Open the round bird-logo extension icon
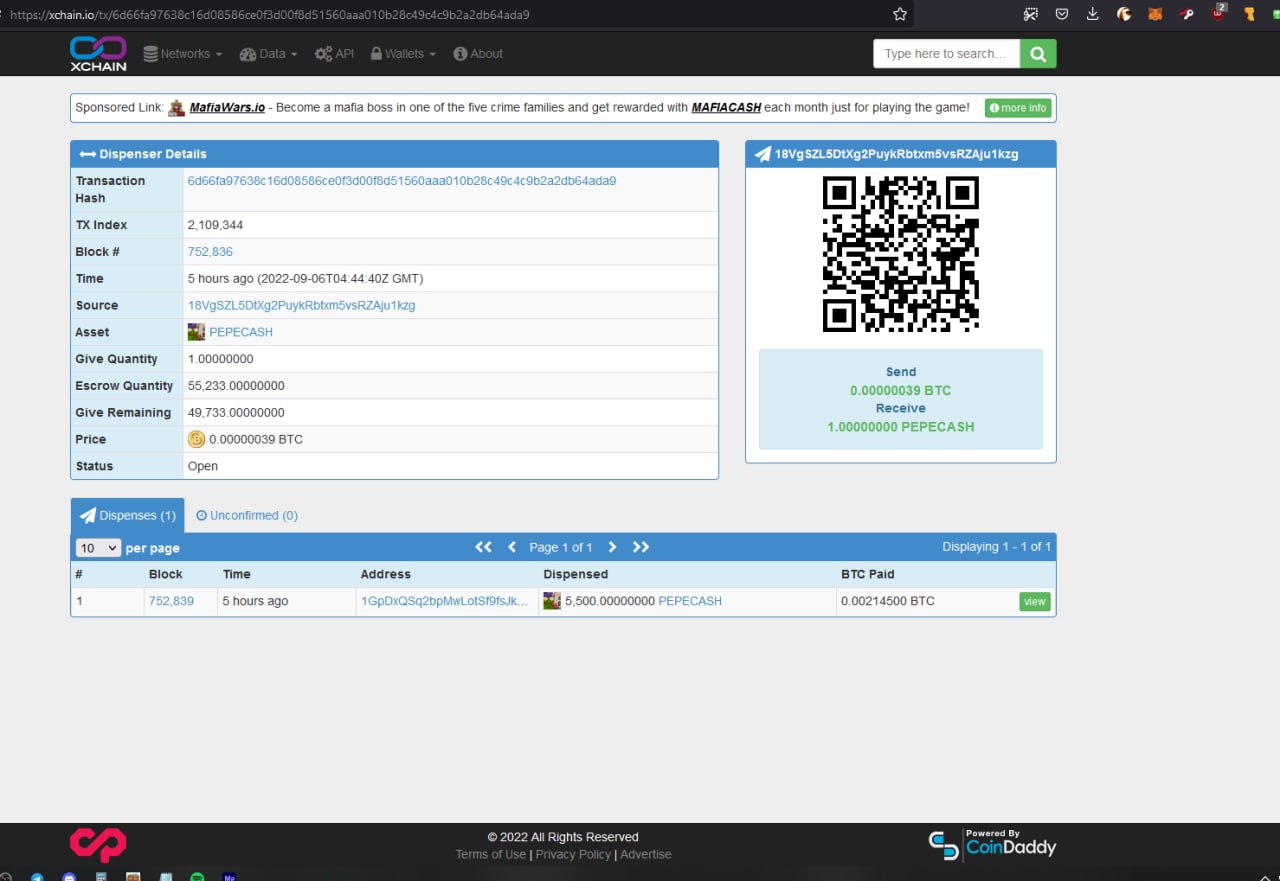Screen dimensions: 1280x881 (x=1124, y=14)
